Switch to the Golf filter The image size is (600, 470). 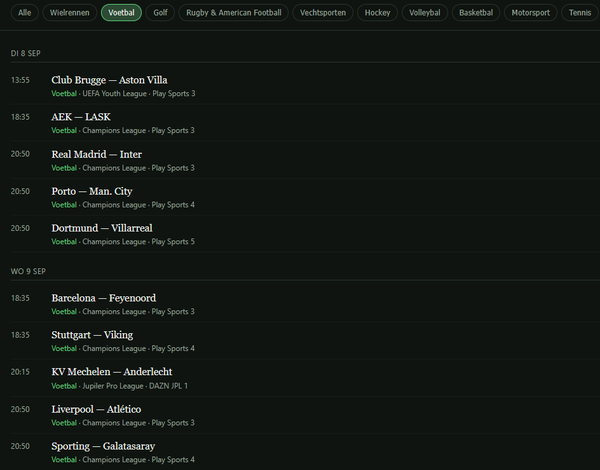[x=160, y=13]
